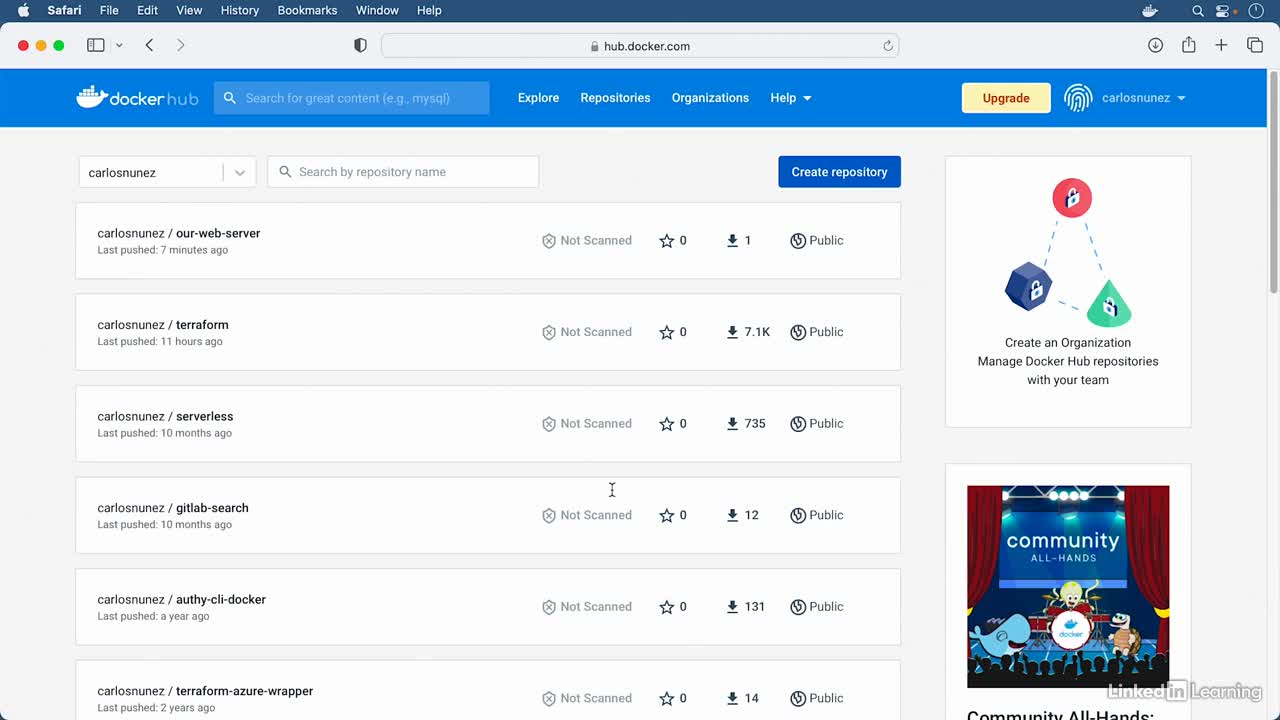Go back with Safari's back arrow
The width and height of the screenshot is (1280, 720).
pos(149,45)
